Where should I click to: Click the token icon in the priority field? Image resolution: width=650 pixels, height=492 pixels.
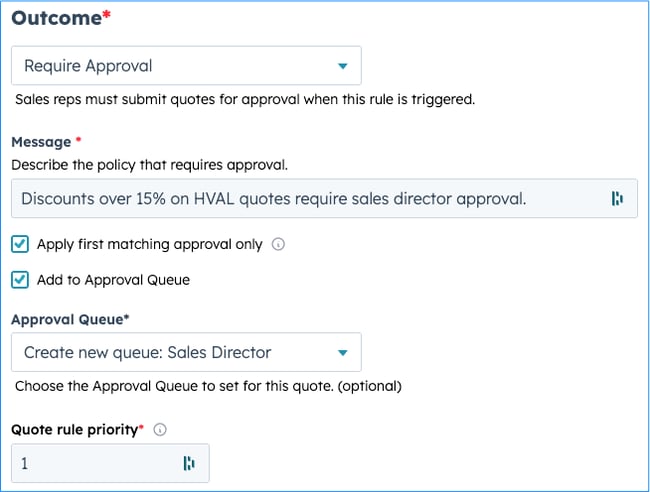[189, 463]
